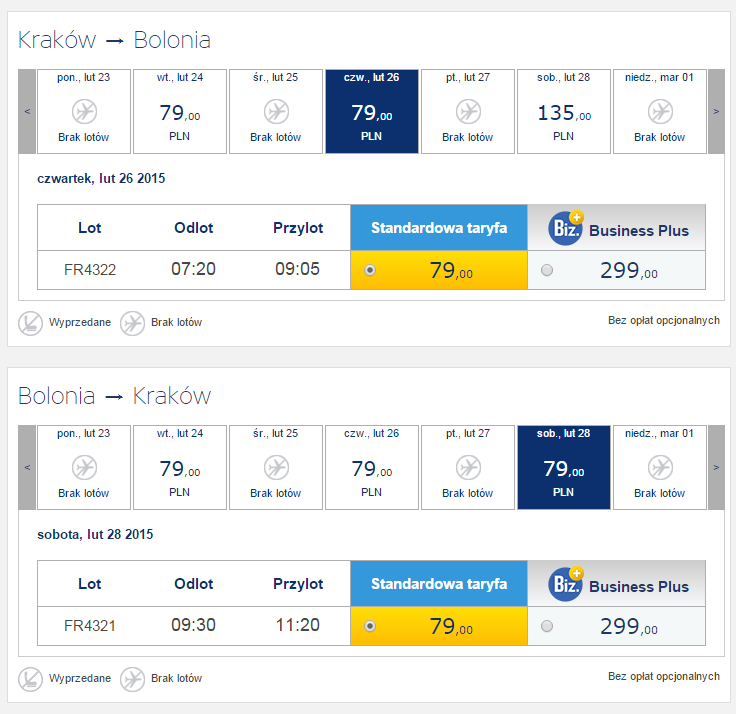Go to later dates for Bolonia–Kraków
The image size is (736, 714).
(715, 467)
